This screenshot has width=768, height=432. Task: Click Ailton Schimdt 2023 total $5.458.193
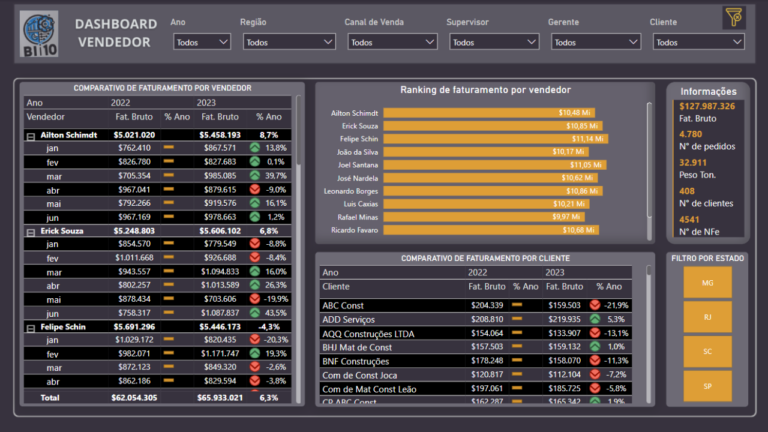click(x=220, y=135)
